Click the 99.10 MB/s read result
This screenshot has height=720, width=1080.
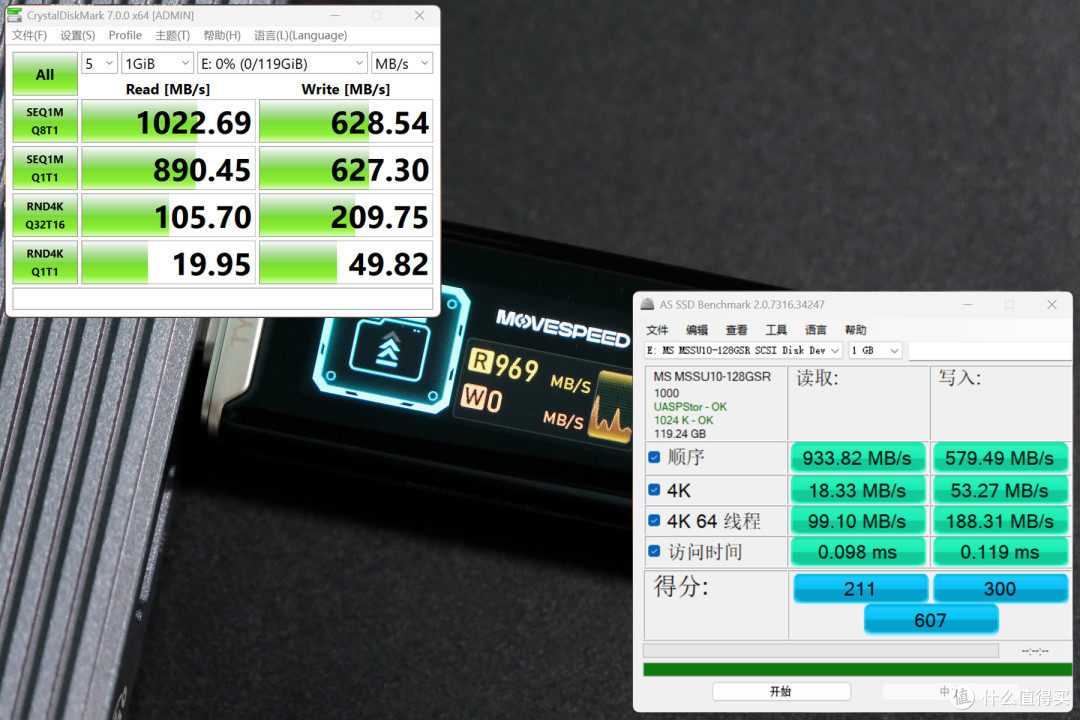click(x=858, y=522)
